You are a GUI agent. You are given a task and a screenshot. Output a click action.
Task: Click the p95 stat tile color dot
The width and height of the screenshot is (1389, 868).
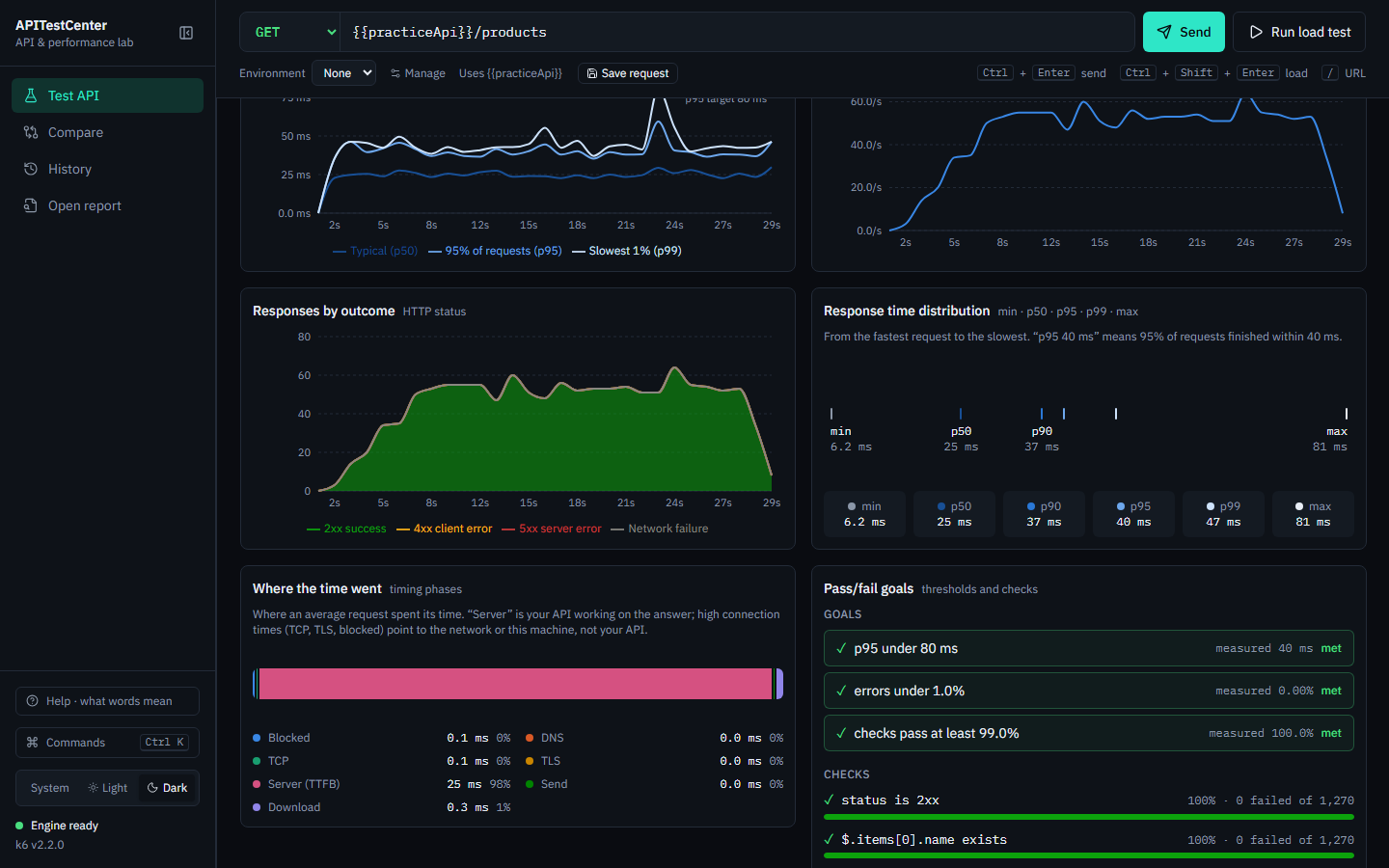(1121, 506)
